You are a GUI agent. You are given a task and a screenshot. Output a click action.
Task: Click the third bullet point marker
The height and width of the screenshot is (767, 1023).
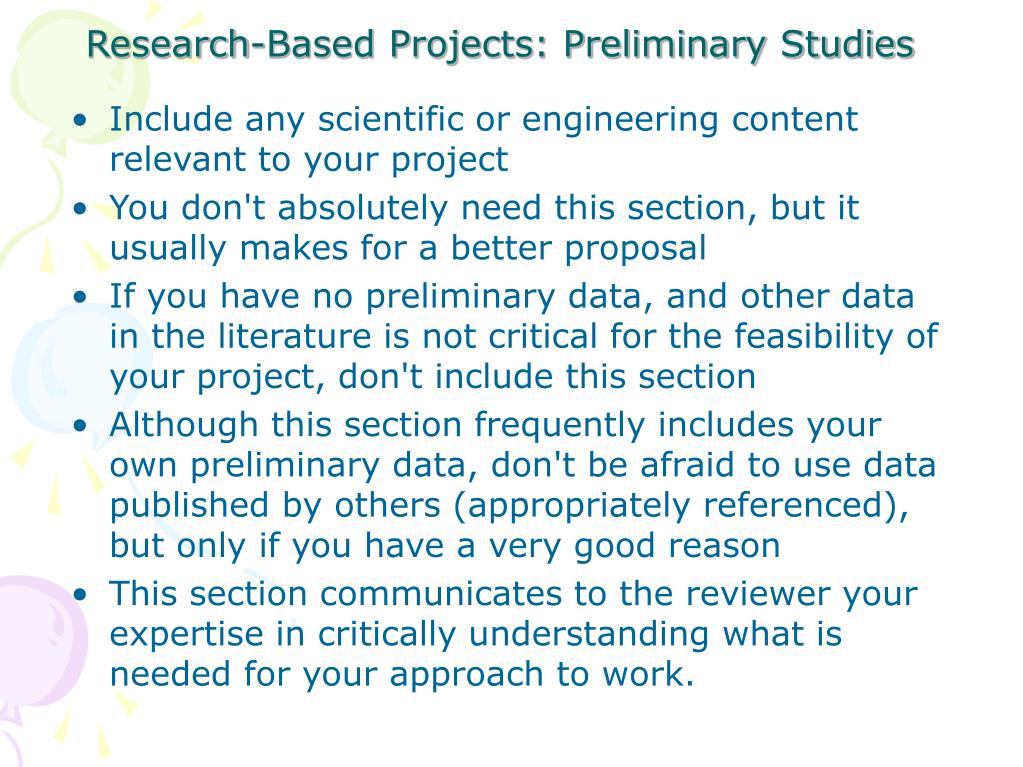(x=80, y=297)
